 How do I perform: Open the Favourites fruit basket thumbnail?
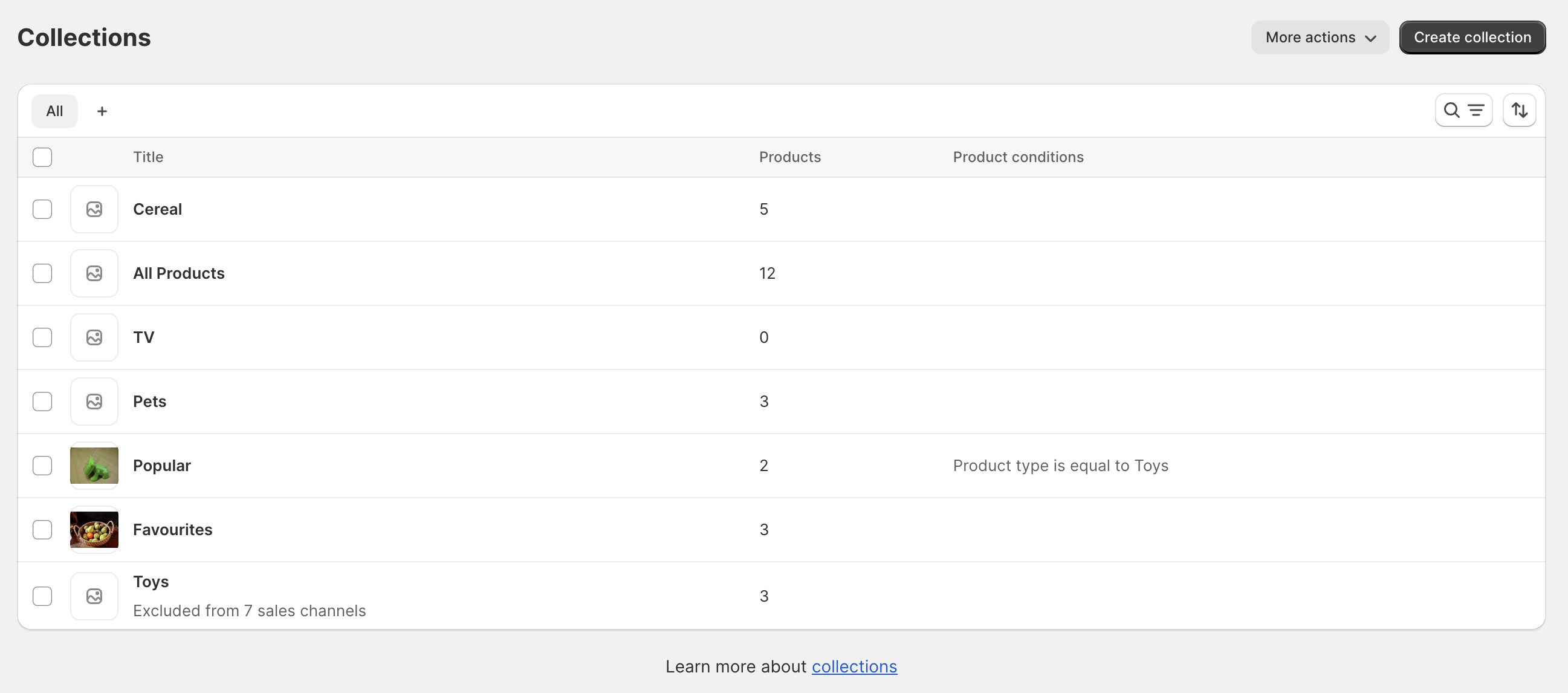click(x=94, y=529)
